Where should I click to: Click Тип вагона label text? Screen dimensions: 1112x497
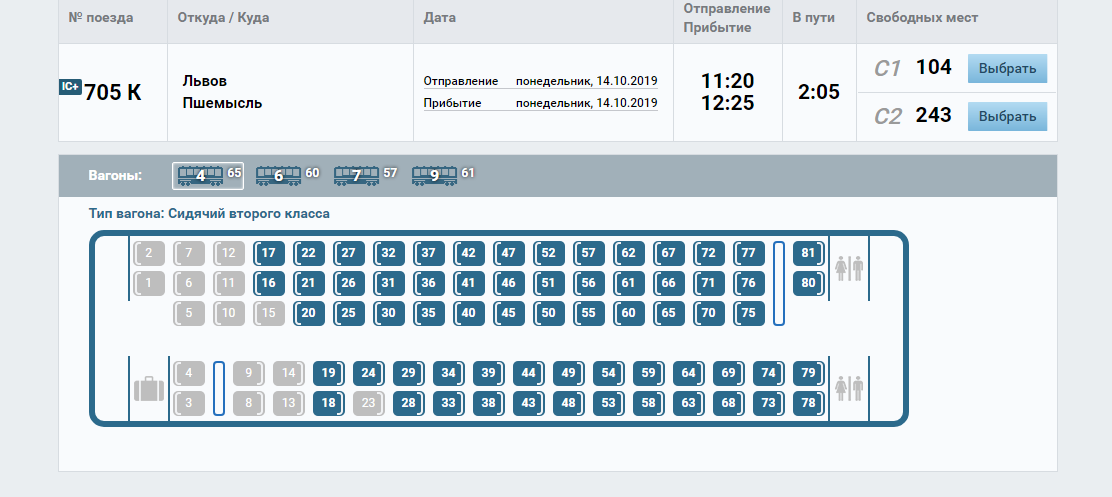coord(209,213)
